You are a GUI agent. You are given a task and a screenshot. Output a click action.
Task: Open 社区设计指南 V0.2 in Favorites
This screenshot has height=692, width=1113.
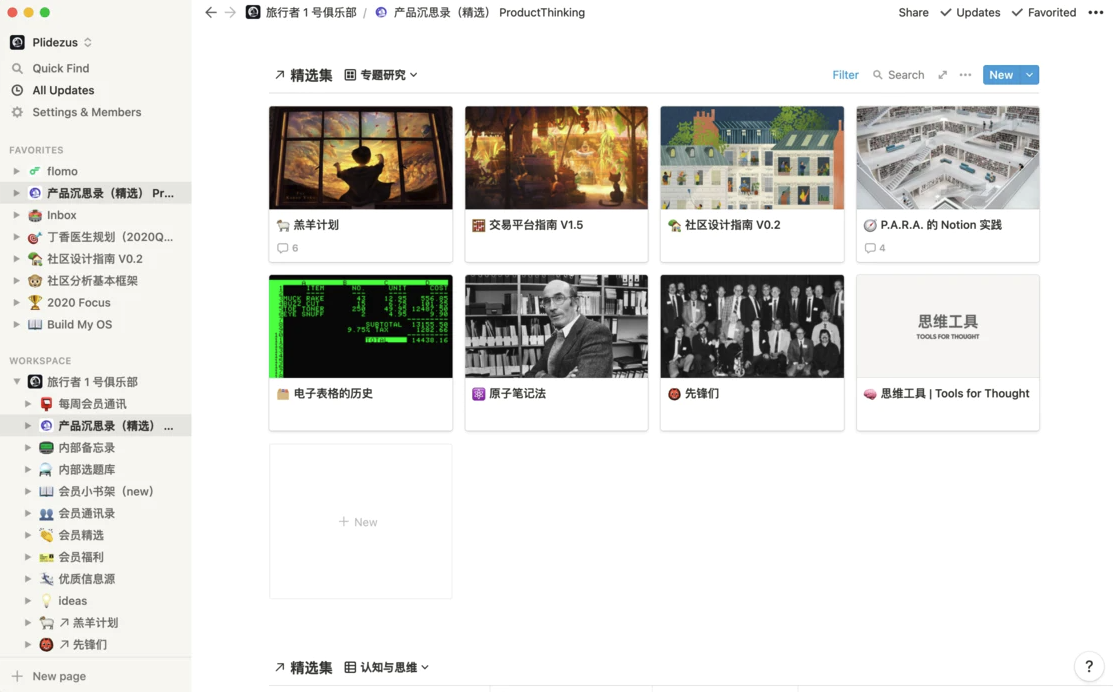pyautogui.click(x=94, y=259)
